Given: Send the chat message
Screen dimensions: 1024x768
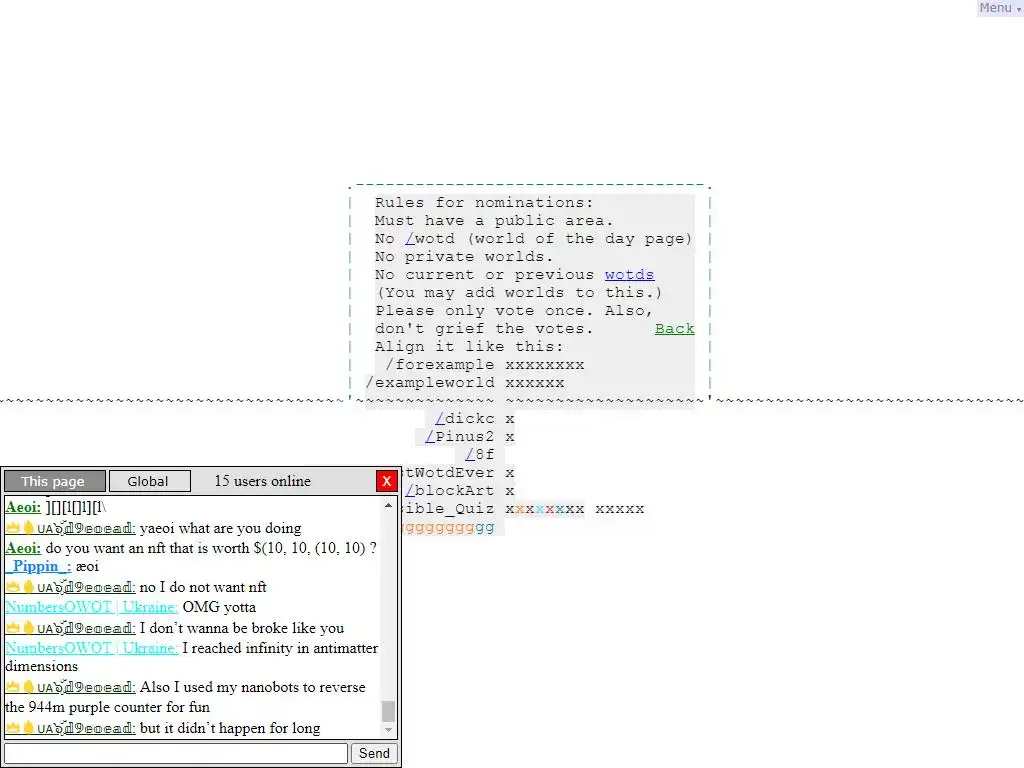Looking at the screenshot, I should pos(374,753).
